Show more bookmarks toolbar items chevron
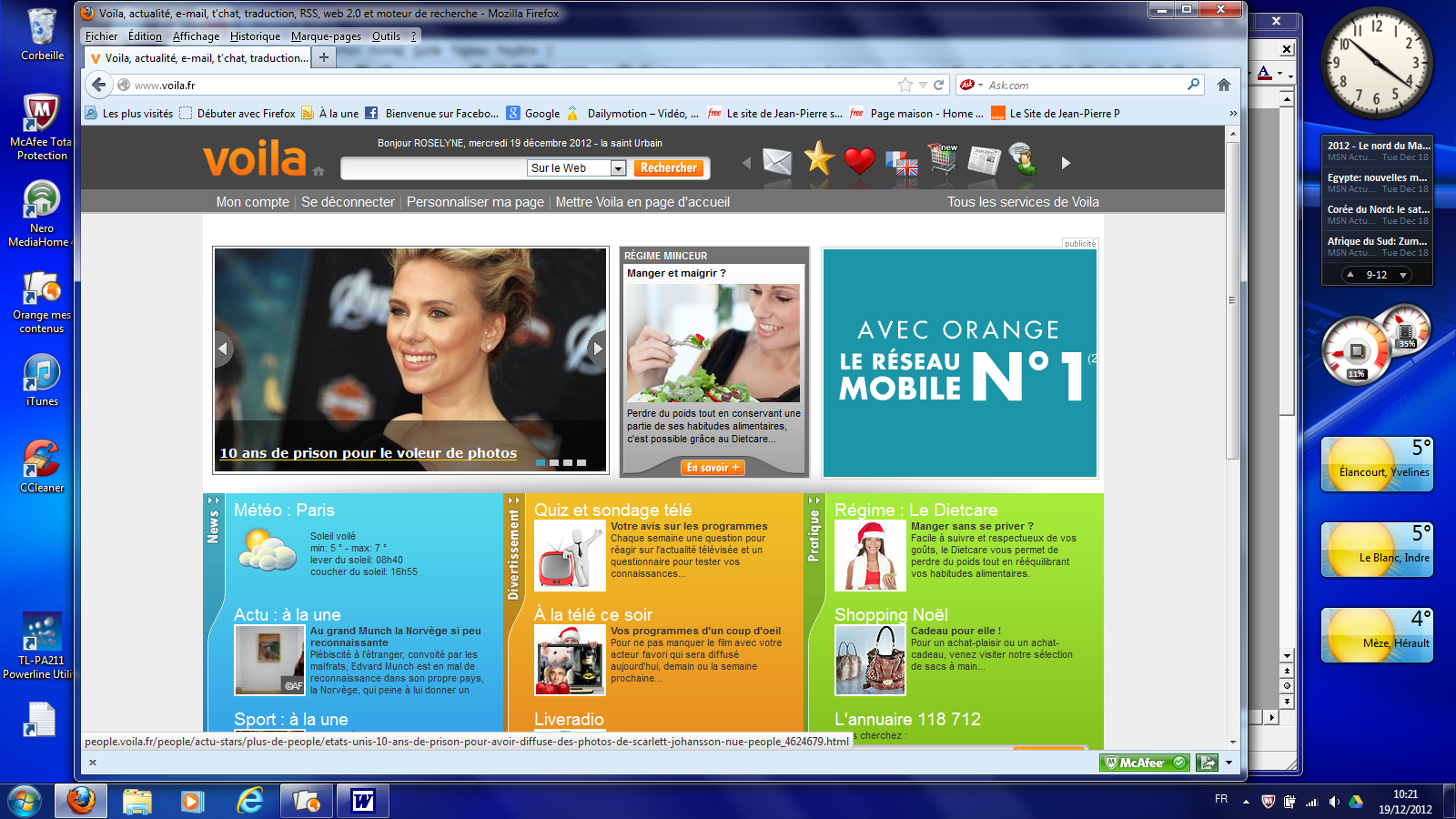Screen dimensions: 1456x819 (x=1233, y=113)
